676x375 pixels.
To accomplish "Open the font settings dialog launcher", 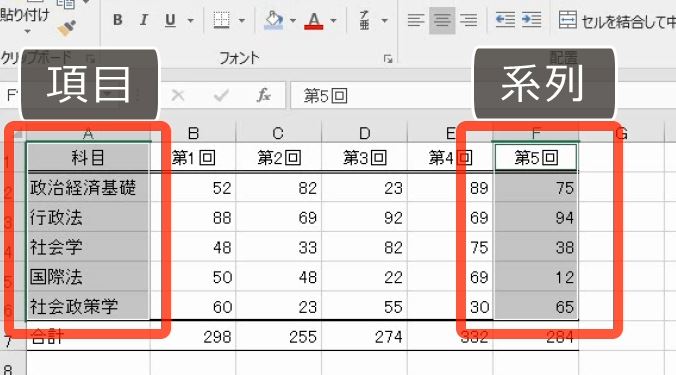I will point(388,59).
